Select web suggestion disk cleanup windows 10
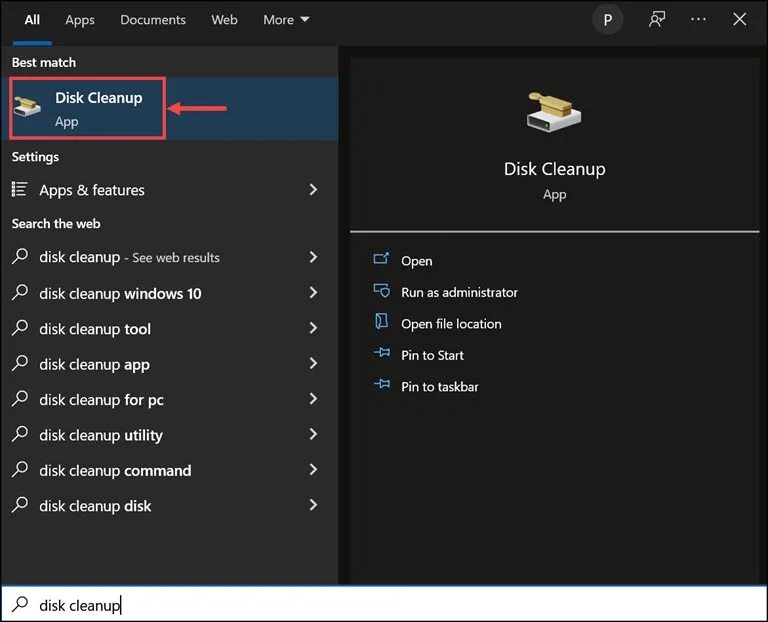The height and width of the screenshot is (622, 768). click(x=169, y=293)
